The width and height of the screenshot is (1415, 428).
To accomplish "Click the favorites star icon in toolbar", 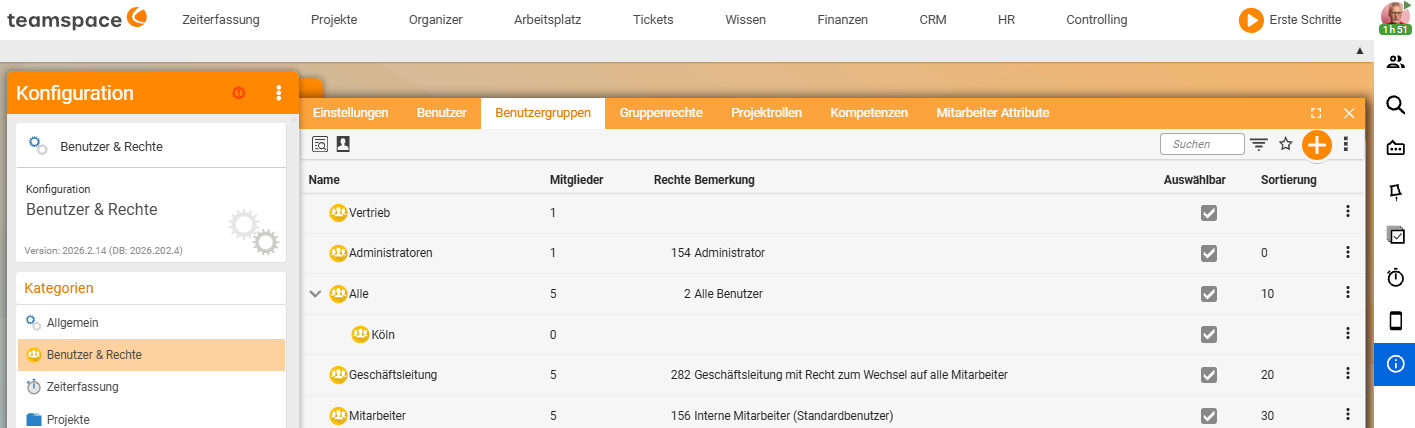I will tap(1286, 144).
